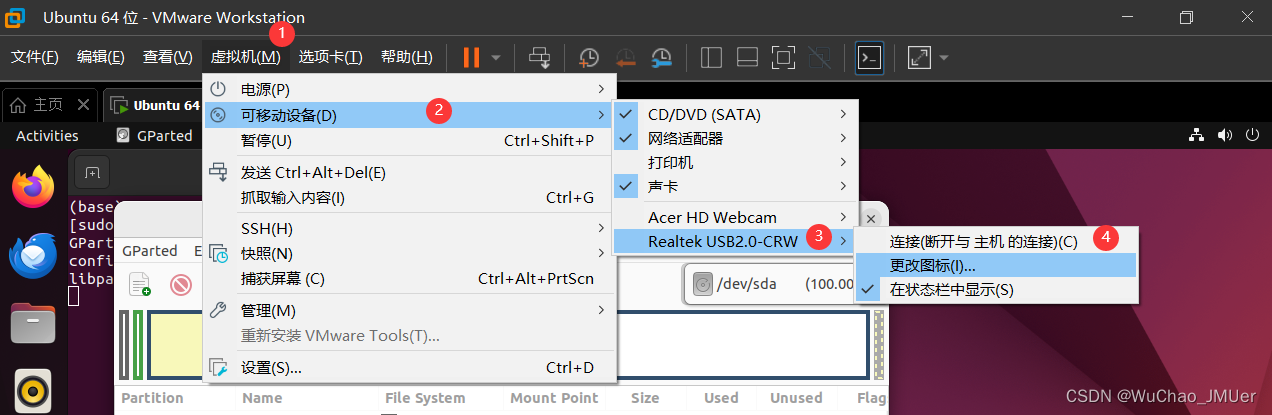Open 设置(S)... from the menu
Image resolution: width=1272 pixels, height=415 pixels.
tap(409, 368)
